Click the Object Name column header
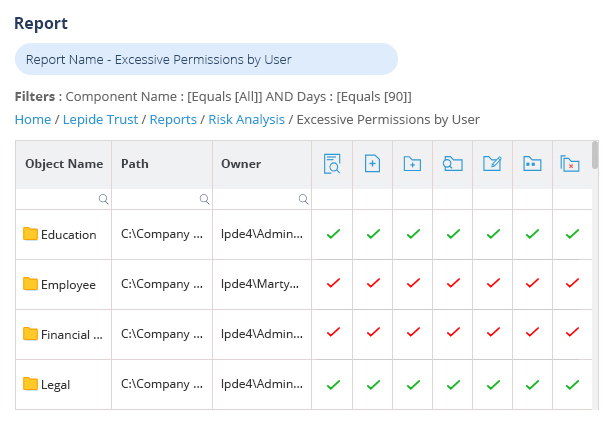 pos(64,164)
